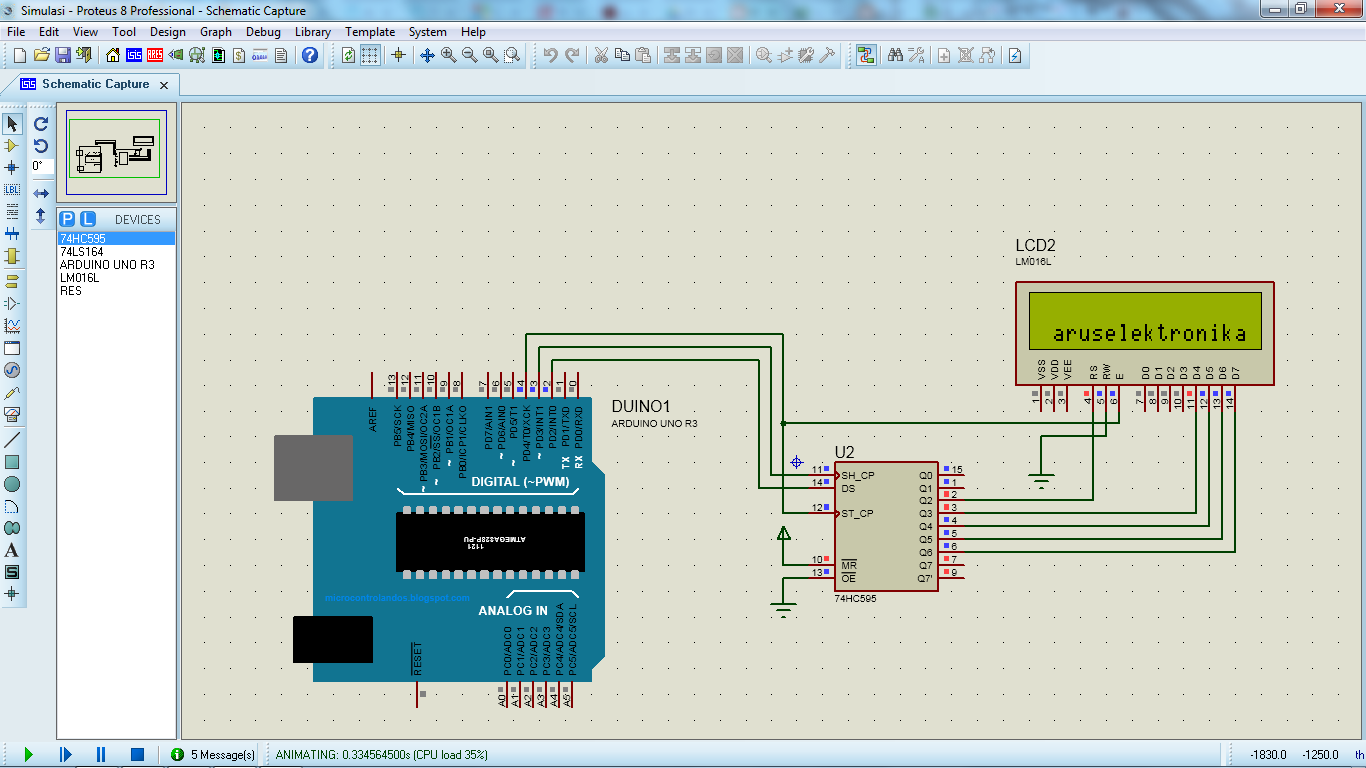The height and width of the screenshot is (768, 1366).
Task: Close the Schematic Capture tab
Action: [x=166, y=85]
